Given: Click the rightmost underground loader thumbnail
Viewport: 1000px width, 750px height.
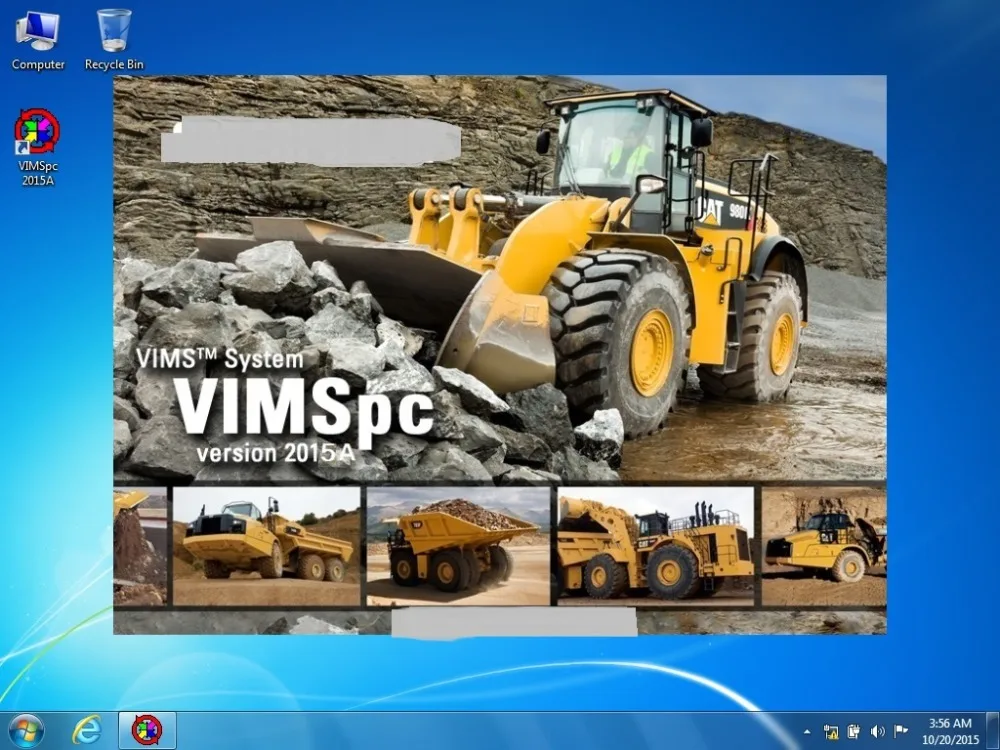Looking at the screenshot, I should (824, 546).
